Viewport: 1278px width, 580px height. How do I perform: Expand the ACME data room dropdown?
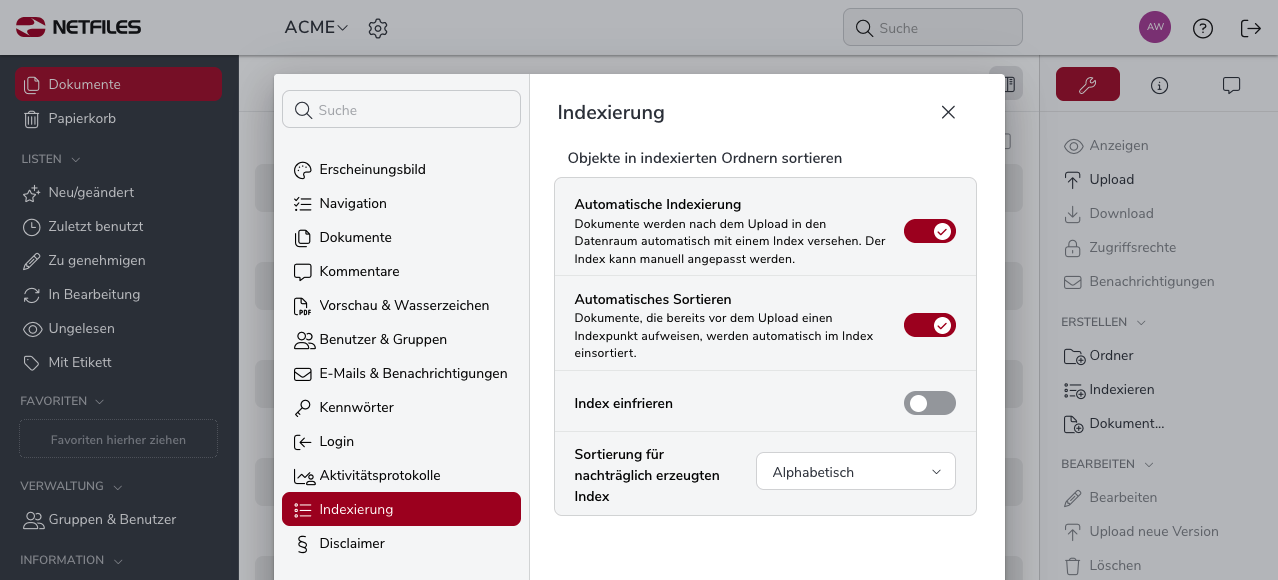click(x=316, y=28)
